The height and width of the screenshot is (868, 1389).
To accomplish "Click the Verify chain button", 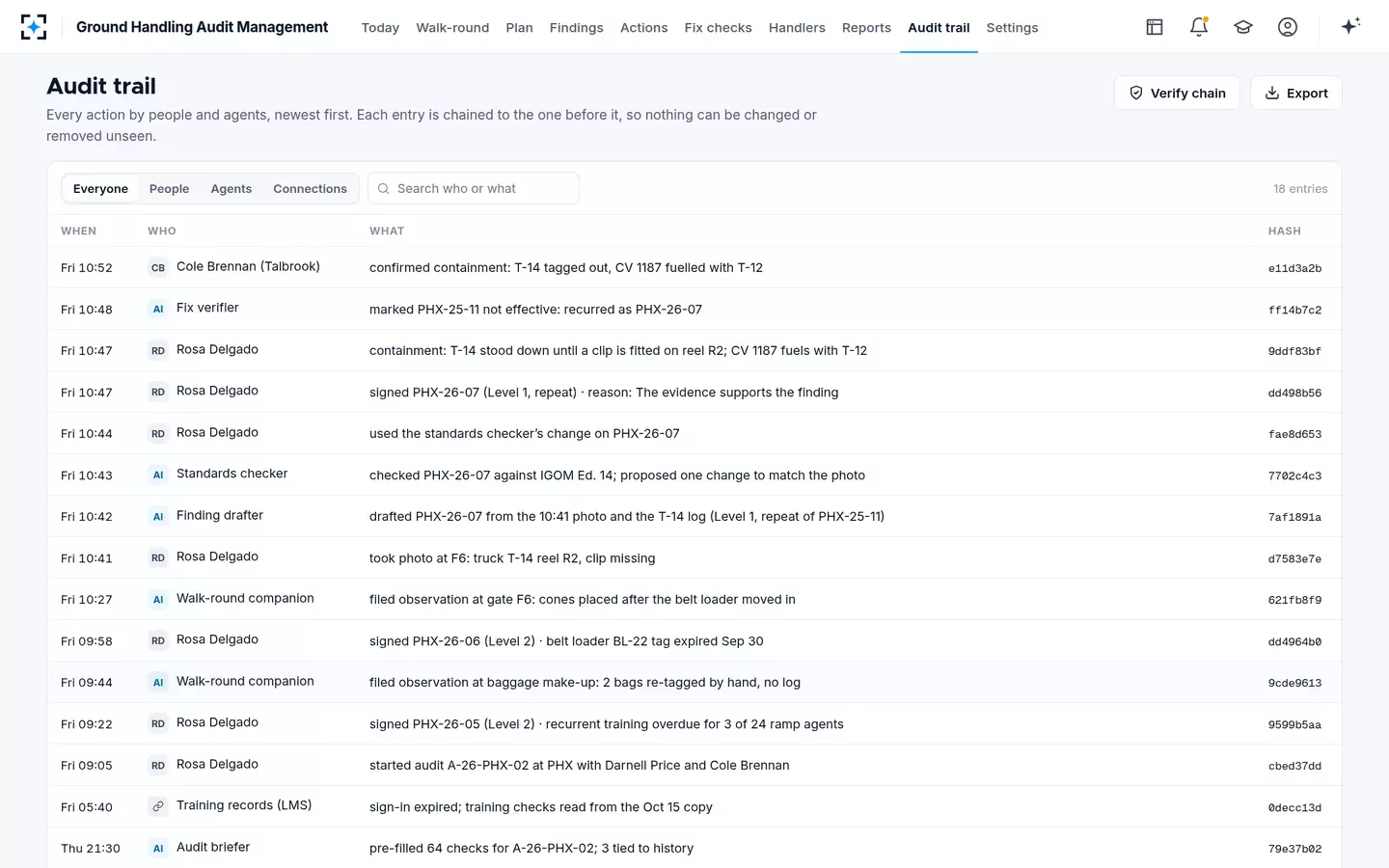I will pos(1177,93).
